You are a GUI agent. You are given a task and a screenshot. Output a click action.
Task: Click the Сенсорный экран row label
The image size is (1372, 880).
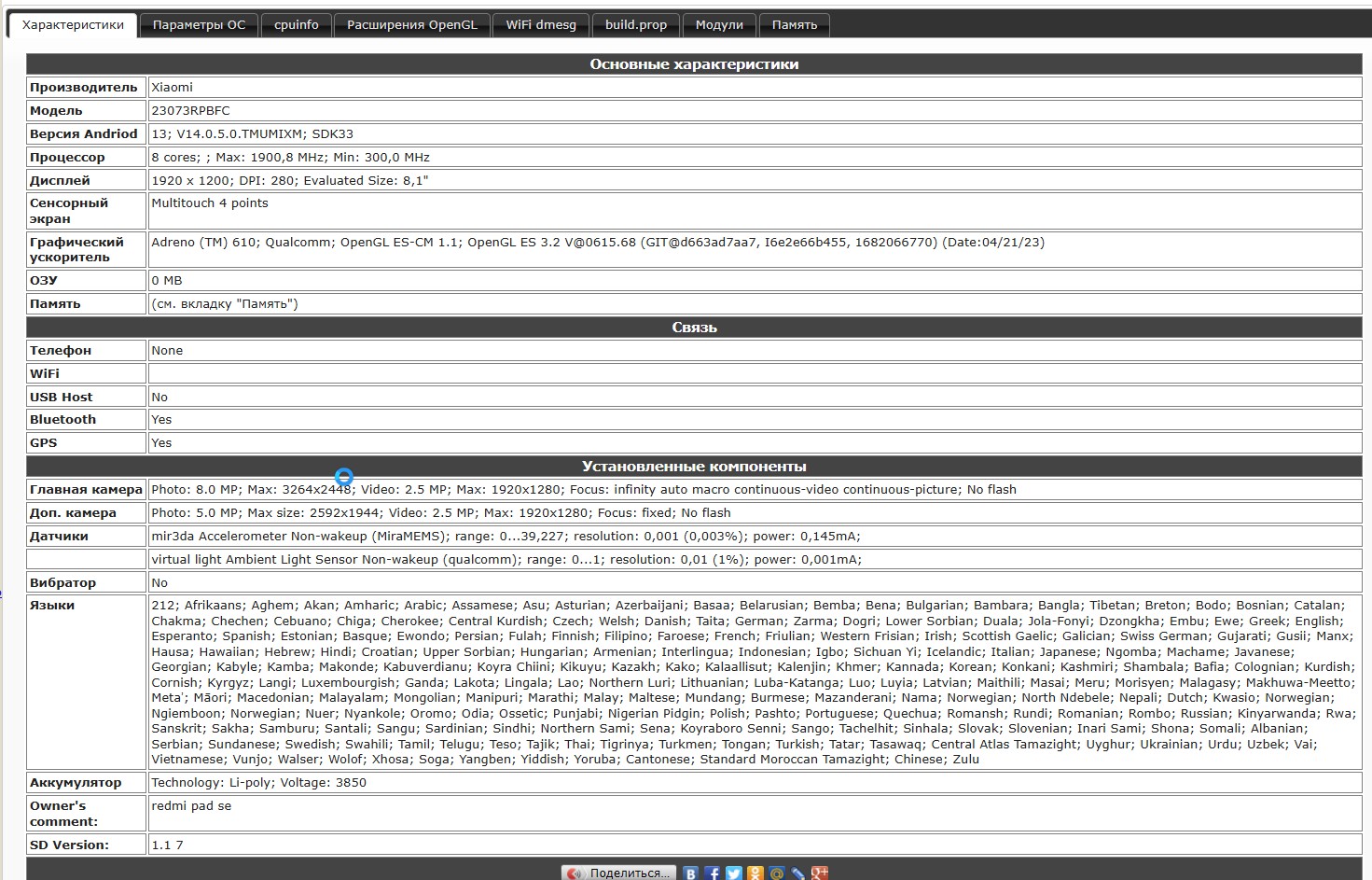pos(69,211)
